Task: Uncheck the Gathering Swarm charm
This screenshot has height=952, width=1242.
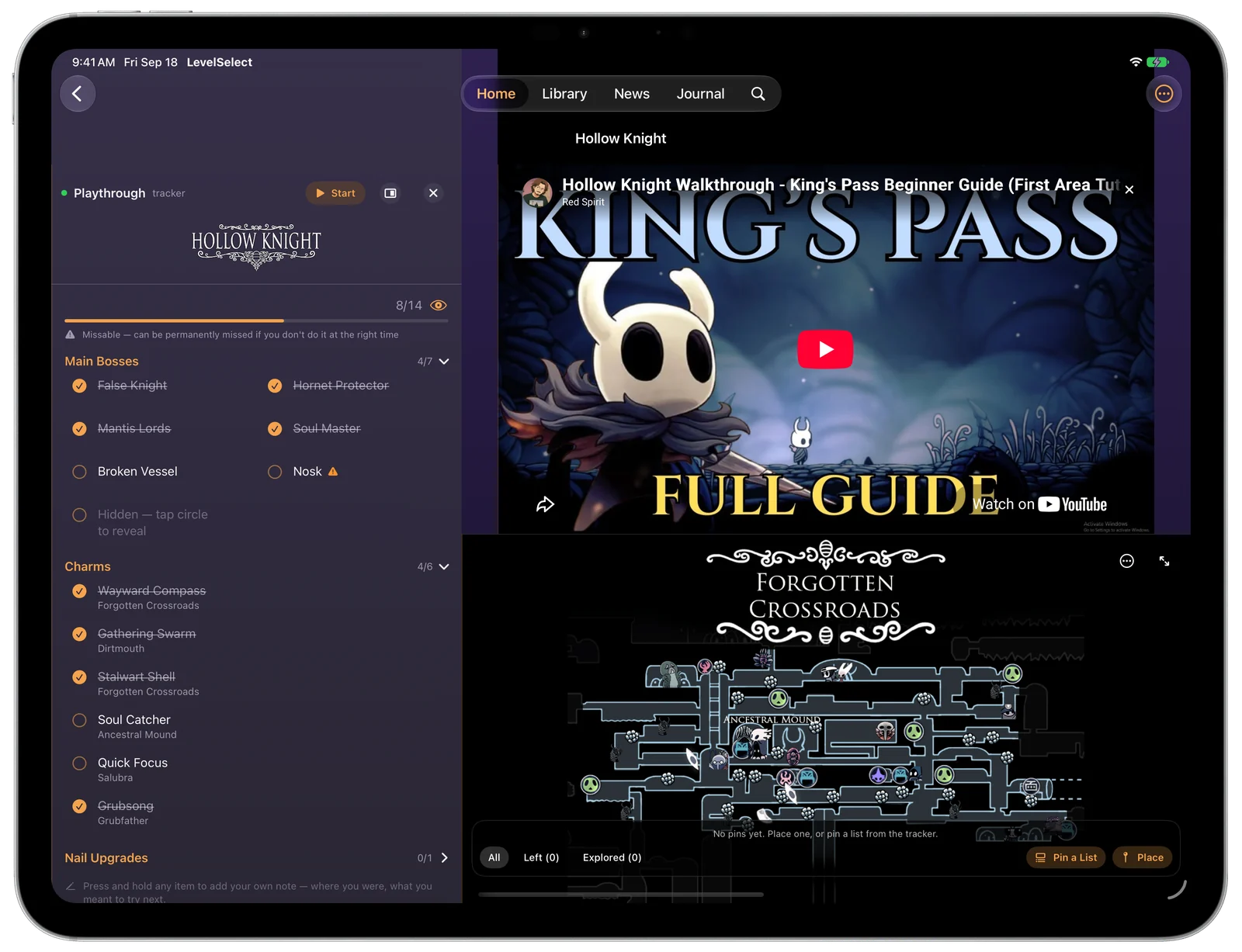Action: tap(79, 635)
